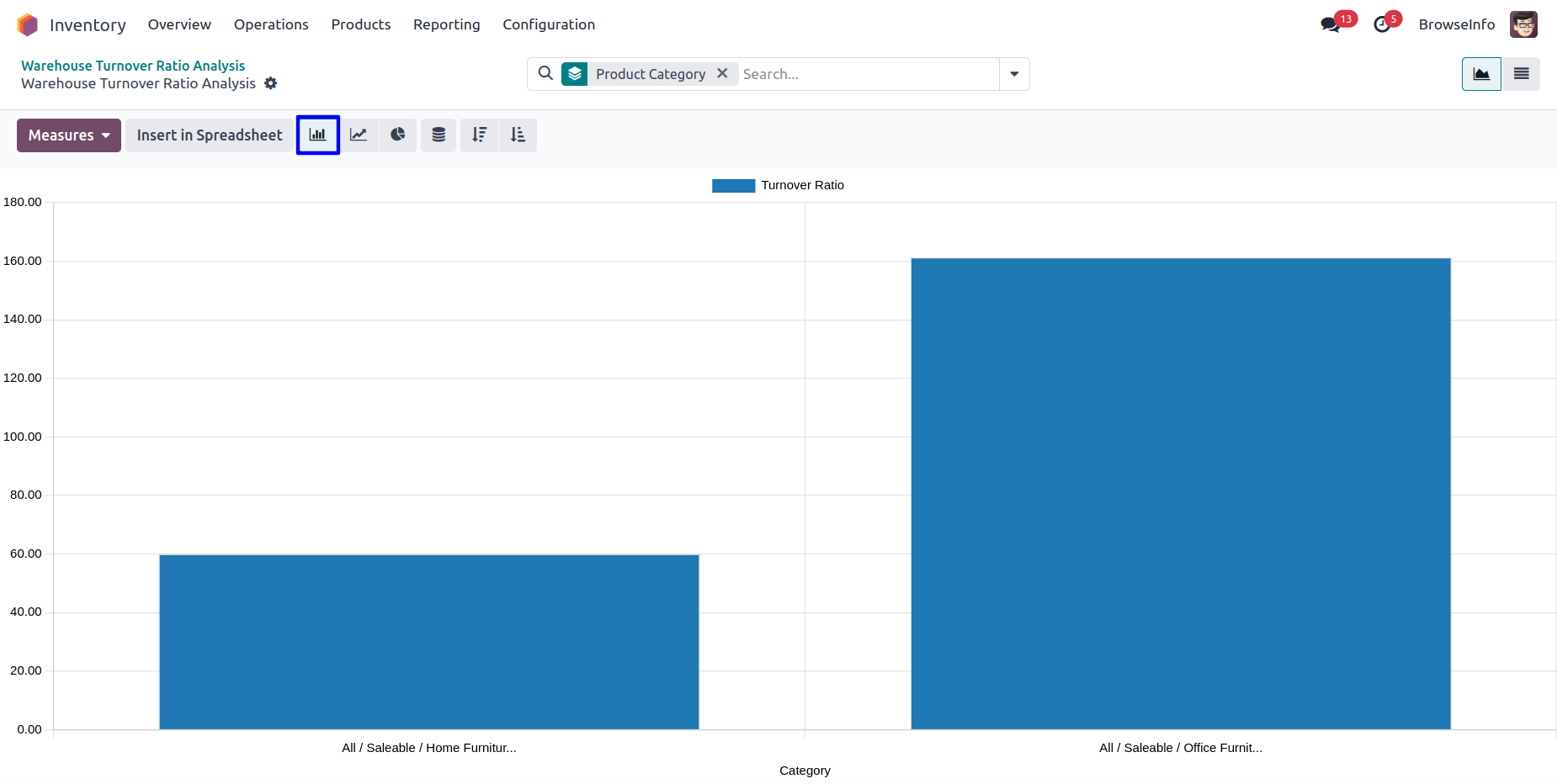Sort chart in ascending order
Screen dimensions: 1557x784
(x=518, y=135)
